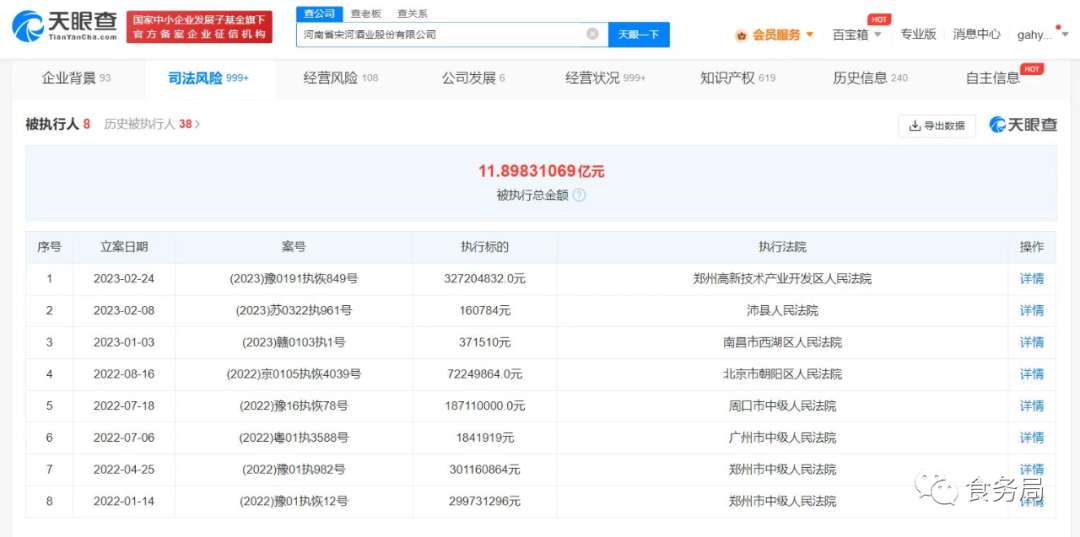The image size is (1080, 537).
Task: Click the 操作 column header
Action: (x=1031, y=247)
